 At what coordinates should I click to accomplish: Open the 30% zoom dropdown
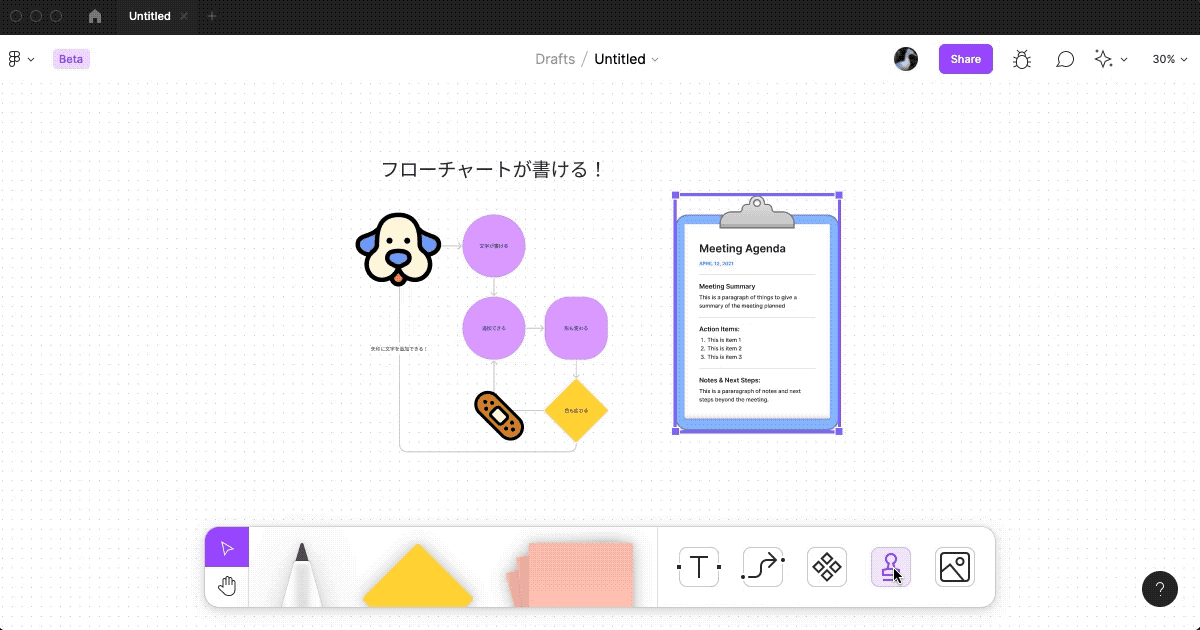coord(1169,59)
